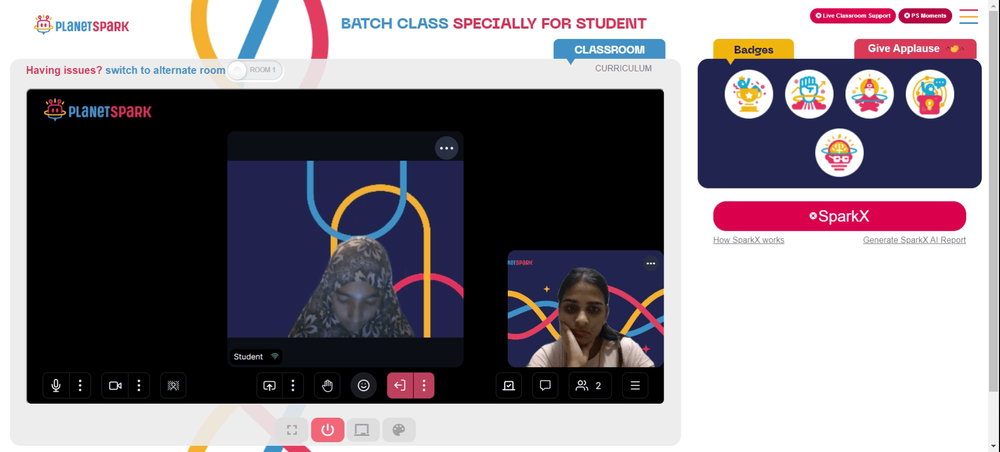Screen dimensions: 1000x452
Task: Click the laptop screen icon below video
Action: pos(362,430)
